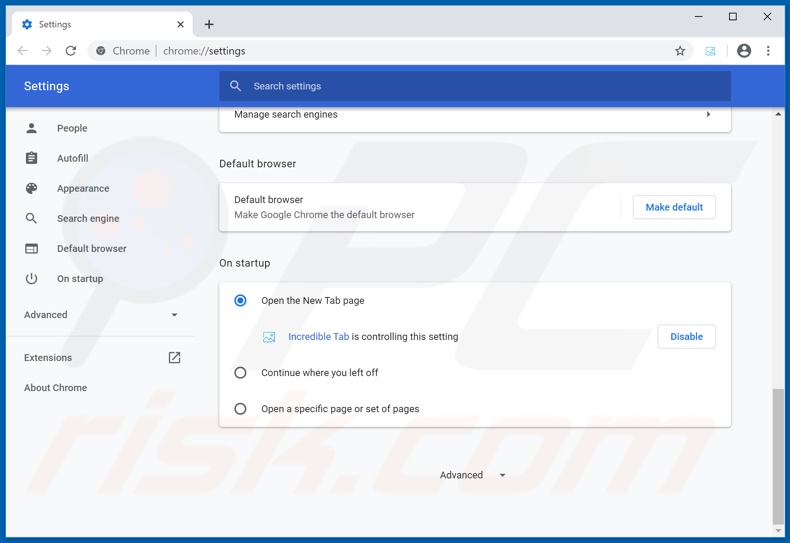
Task: Go to Autofill settings section
Action: (x=73, y=158)
